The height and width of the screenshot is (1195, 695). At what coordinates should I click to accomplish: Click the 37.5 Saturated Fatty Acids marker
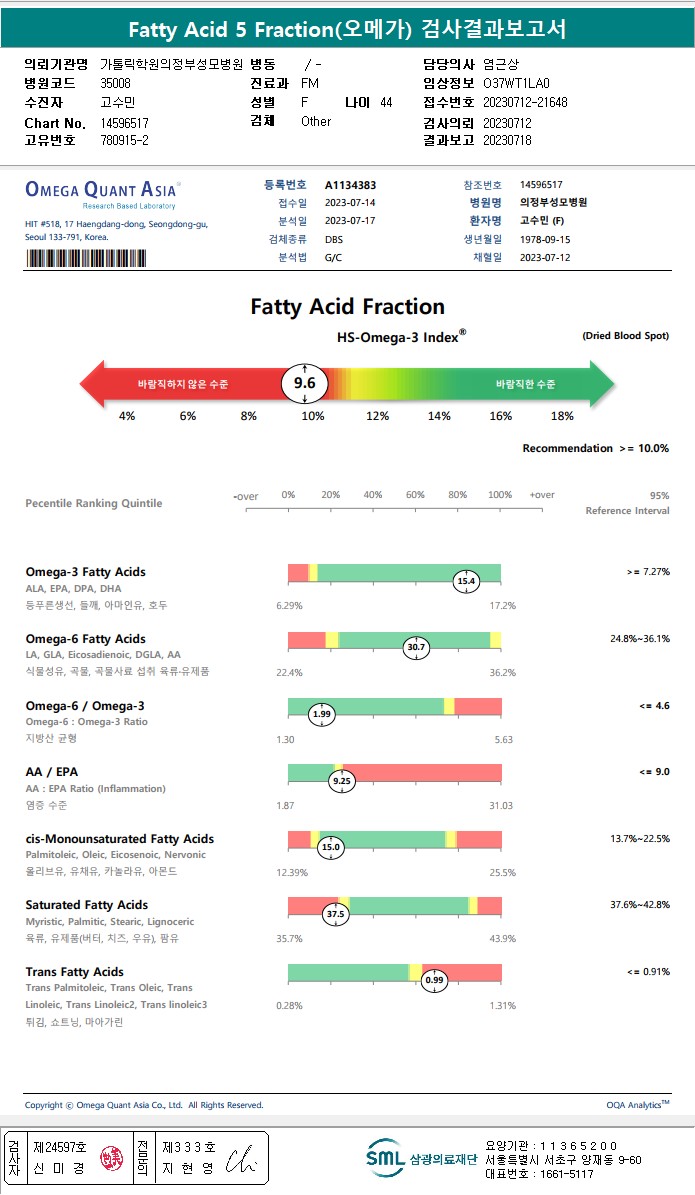click(x=336, y=914)
